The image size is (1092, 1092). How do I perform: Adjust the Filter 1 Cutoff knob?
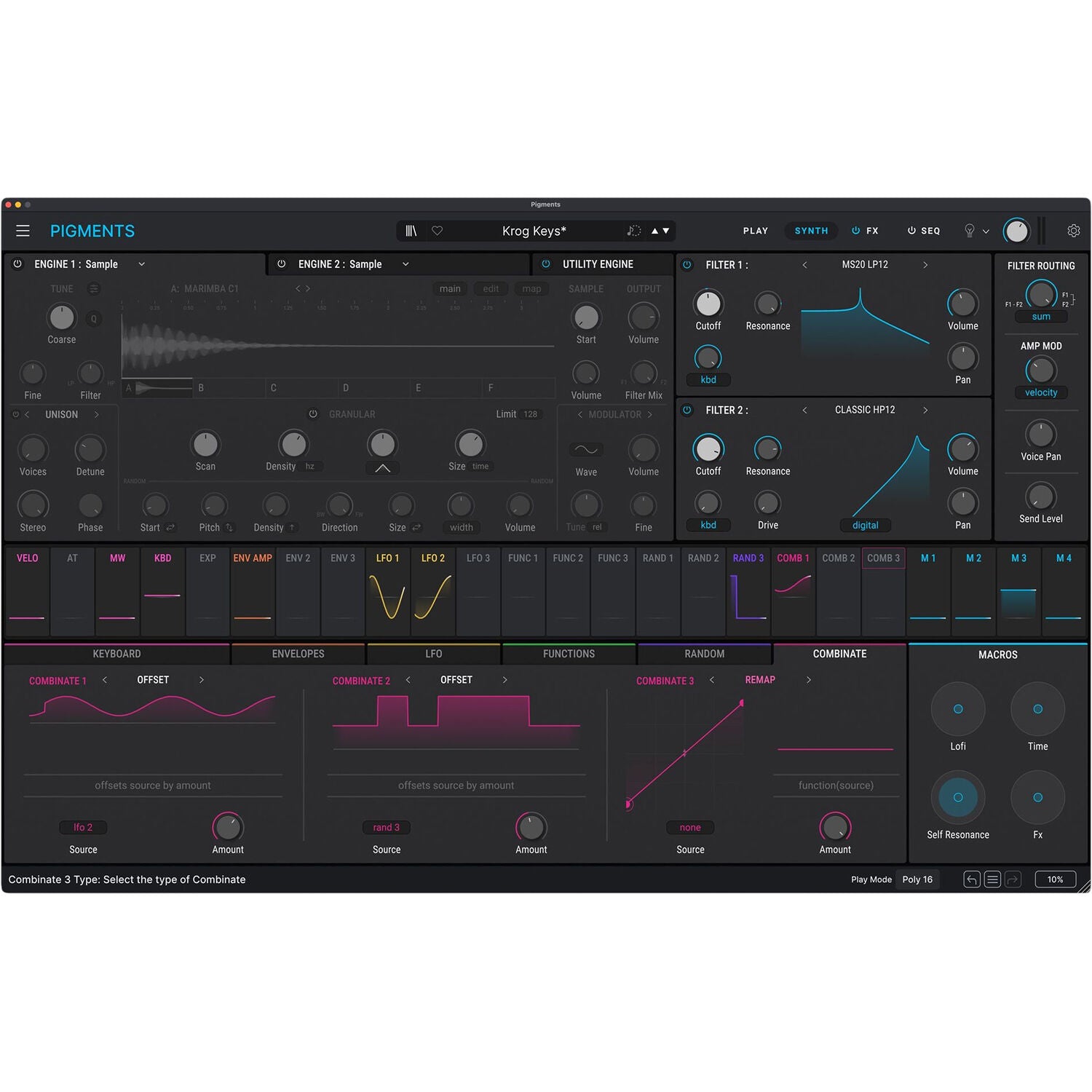[708, 304]
